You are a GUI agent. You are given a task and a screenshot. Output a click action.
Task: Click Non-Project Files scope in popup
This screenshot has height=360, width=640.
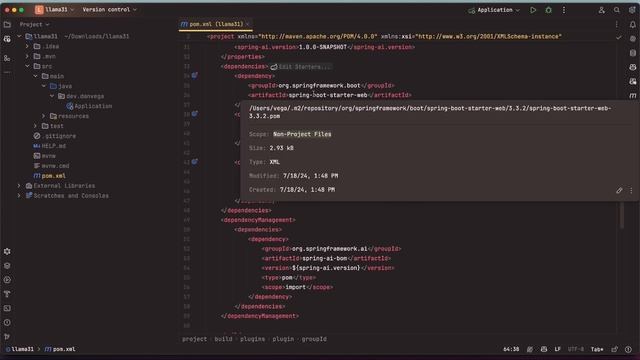pos(302,134)
